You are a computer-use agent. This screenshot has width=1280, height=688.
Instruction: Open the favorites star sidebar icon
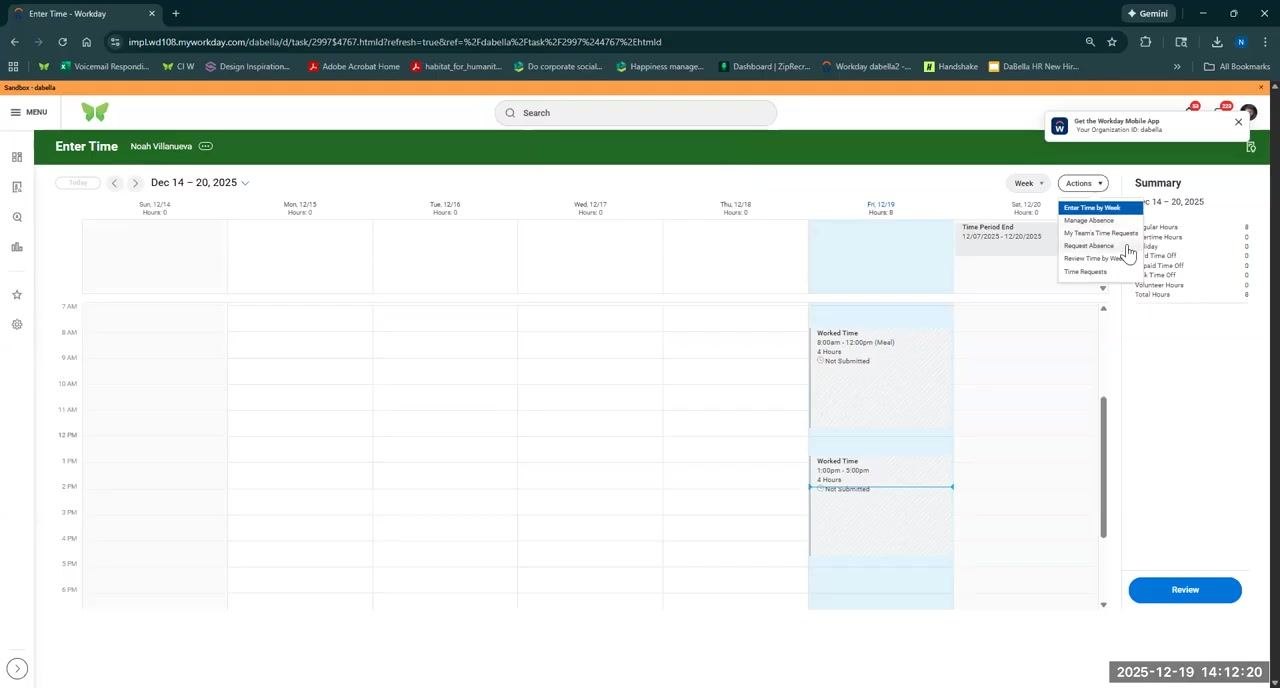coord(17,295)
